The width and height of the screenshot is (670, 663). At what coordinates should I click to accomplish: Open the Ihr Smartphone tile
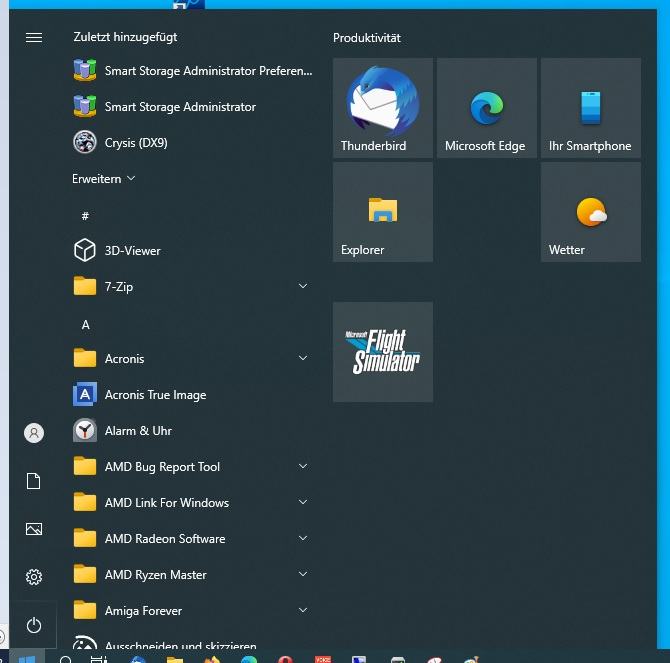(x=591, y=108)
